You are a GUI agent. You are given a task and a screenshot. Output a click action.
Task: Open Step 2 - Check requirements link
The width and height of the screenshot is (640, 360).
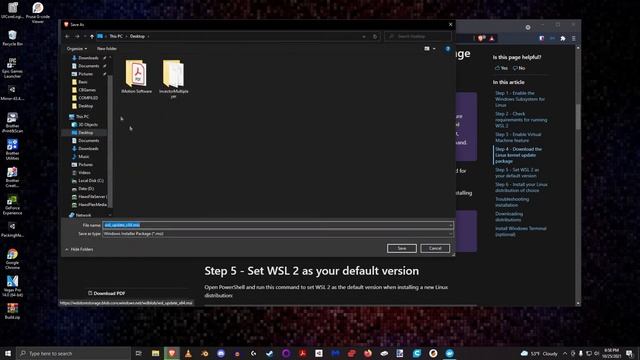pyautogui.click(x=521, y=120)
